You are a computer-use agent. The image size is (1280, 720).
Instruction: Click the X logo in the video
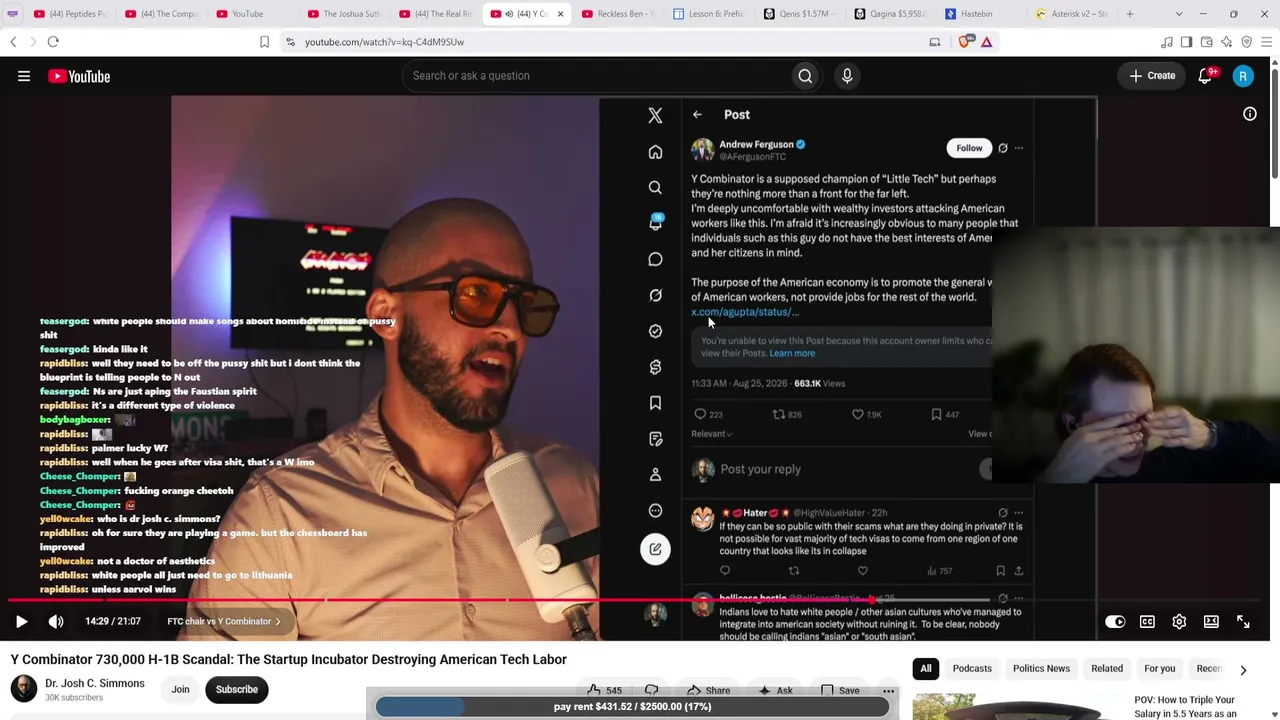[655, 116]
